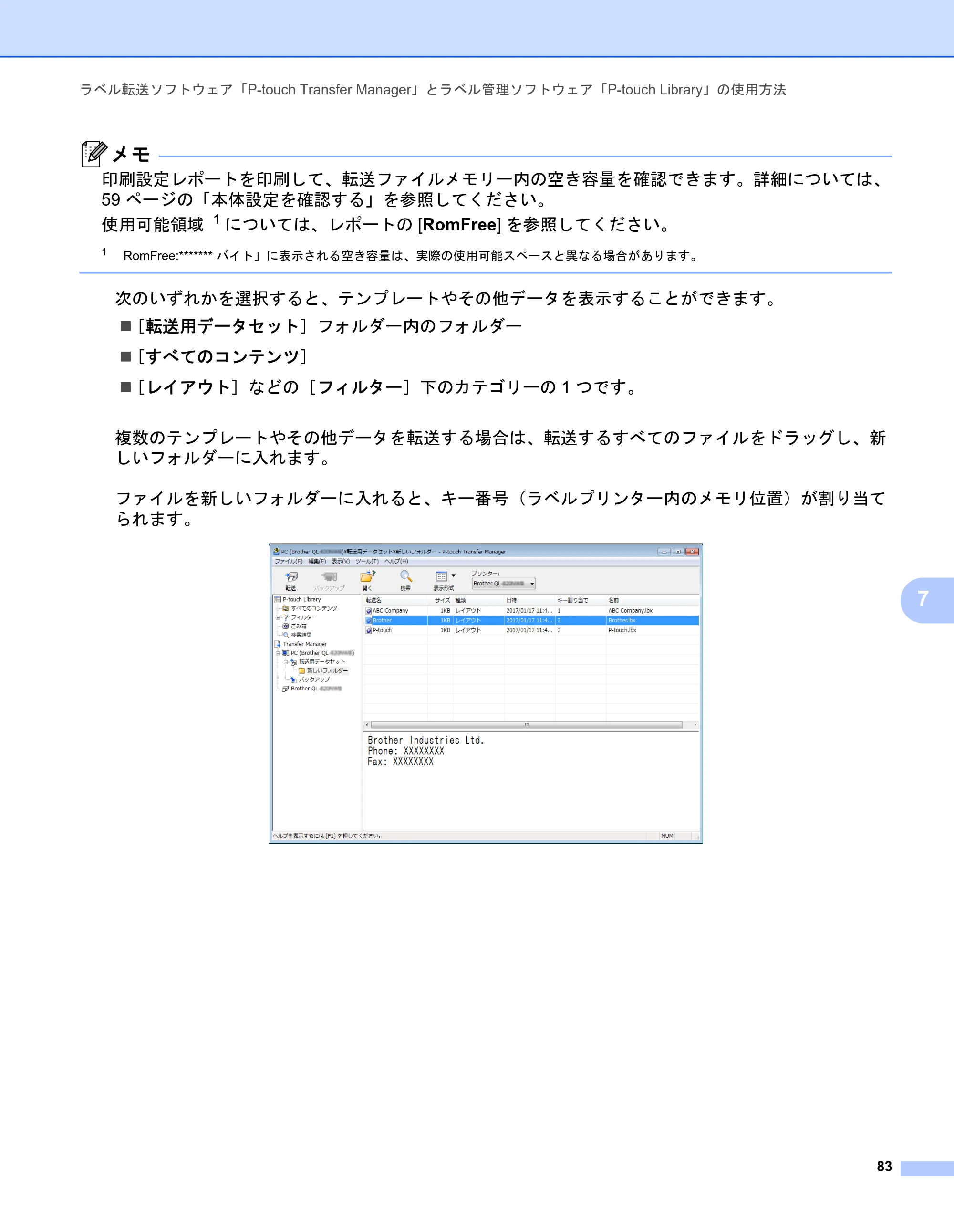954x1232 pixels.
Task: Click the 検索 (Search) magnifier icon
Action: (x=406, y=576)
